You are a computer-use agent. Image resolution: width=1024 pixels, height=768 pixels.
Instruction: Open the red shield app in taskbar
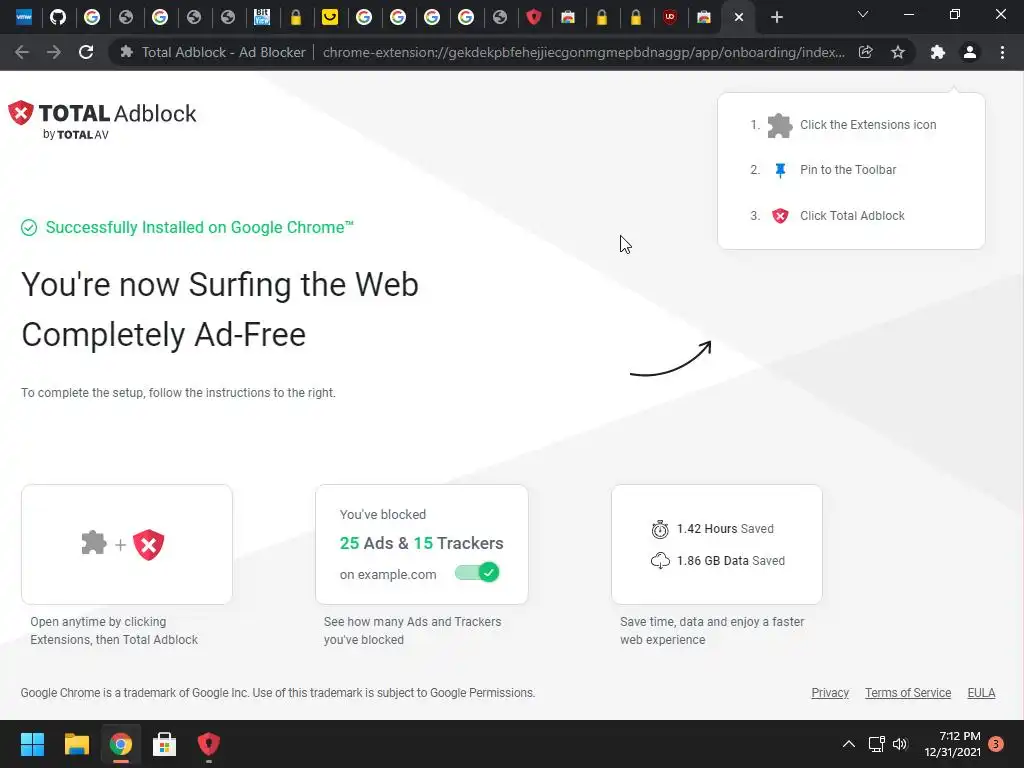click(208, 744)
